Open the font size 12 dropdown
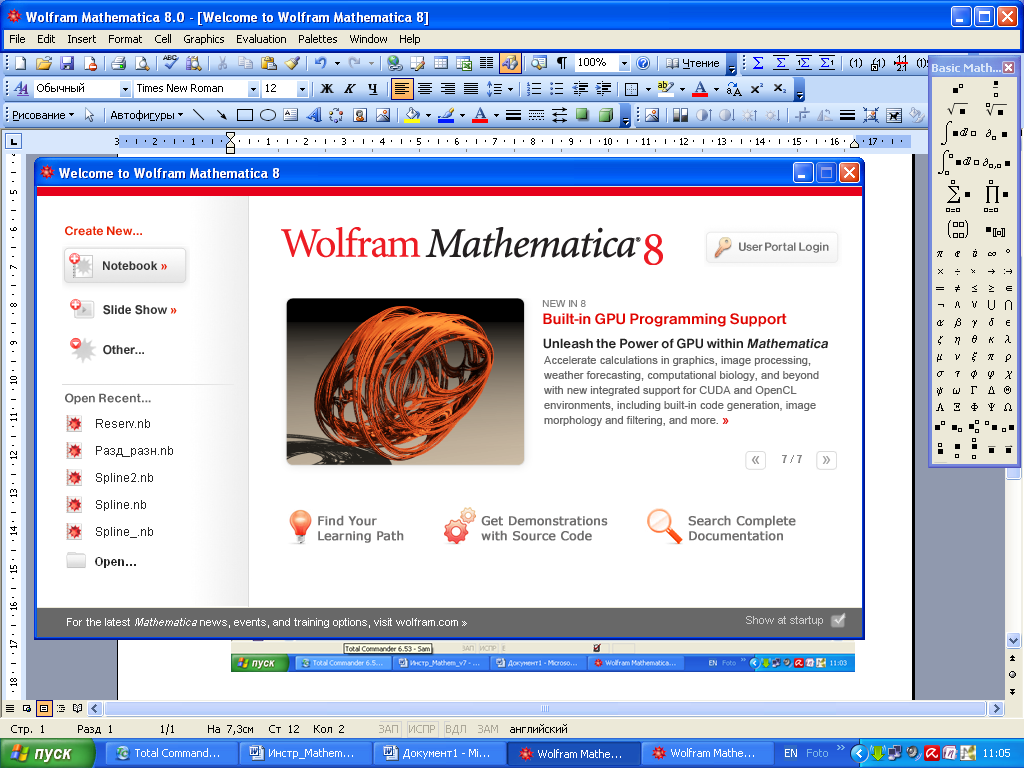 [x=302, y=89]
